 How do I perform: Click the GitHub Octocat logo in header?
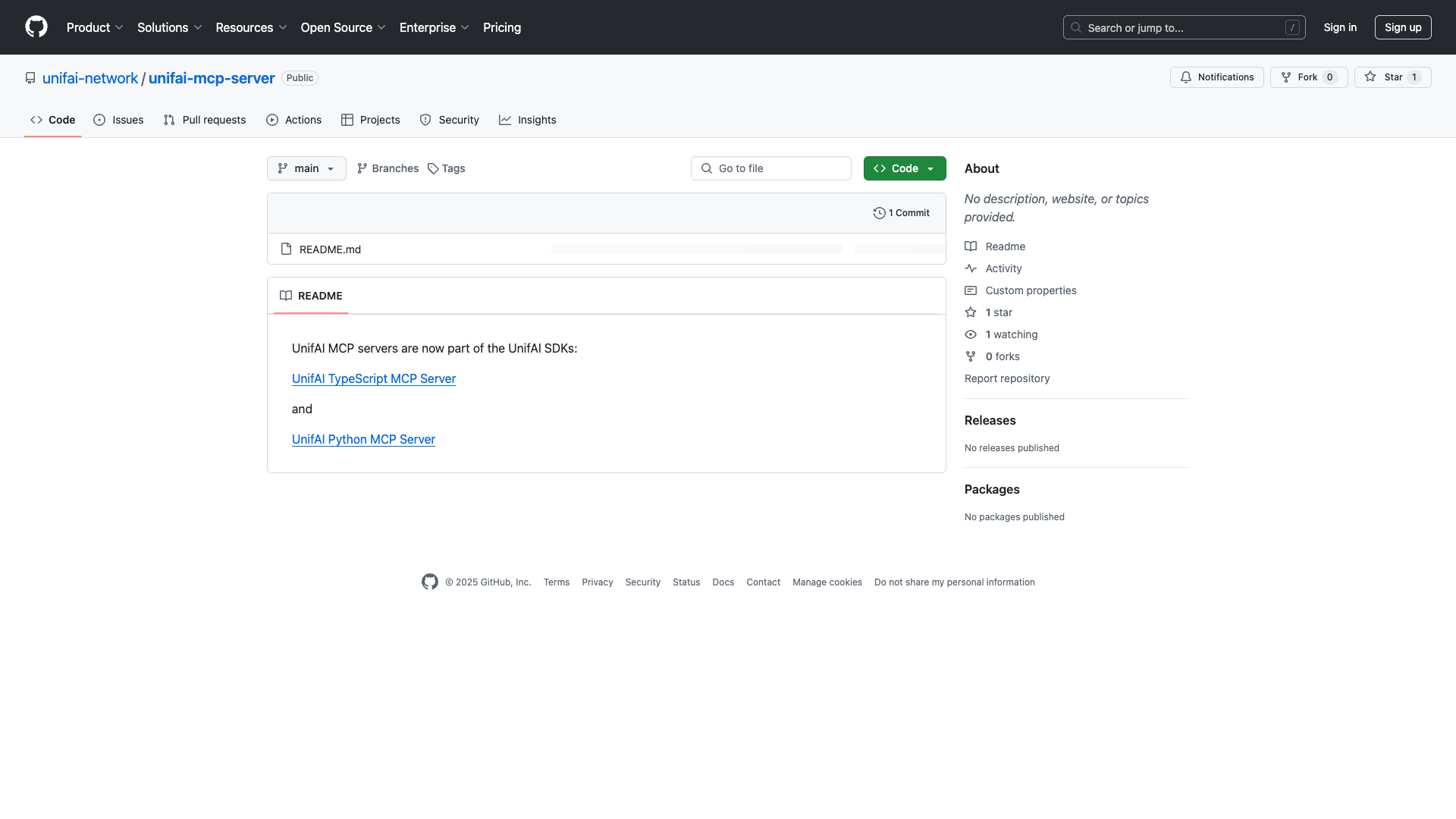tap(36, 27)
